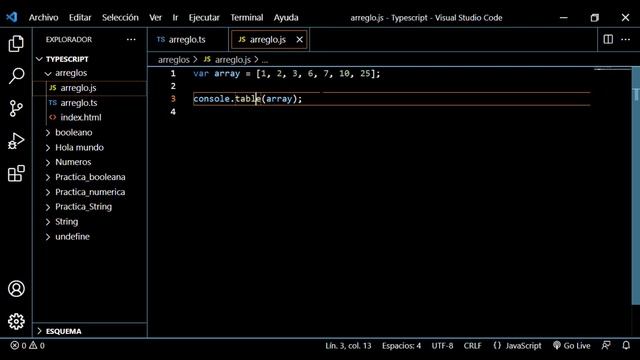Expand the Practica_numerica folder
The image size is (640, 360).
click(90, 192)
